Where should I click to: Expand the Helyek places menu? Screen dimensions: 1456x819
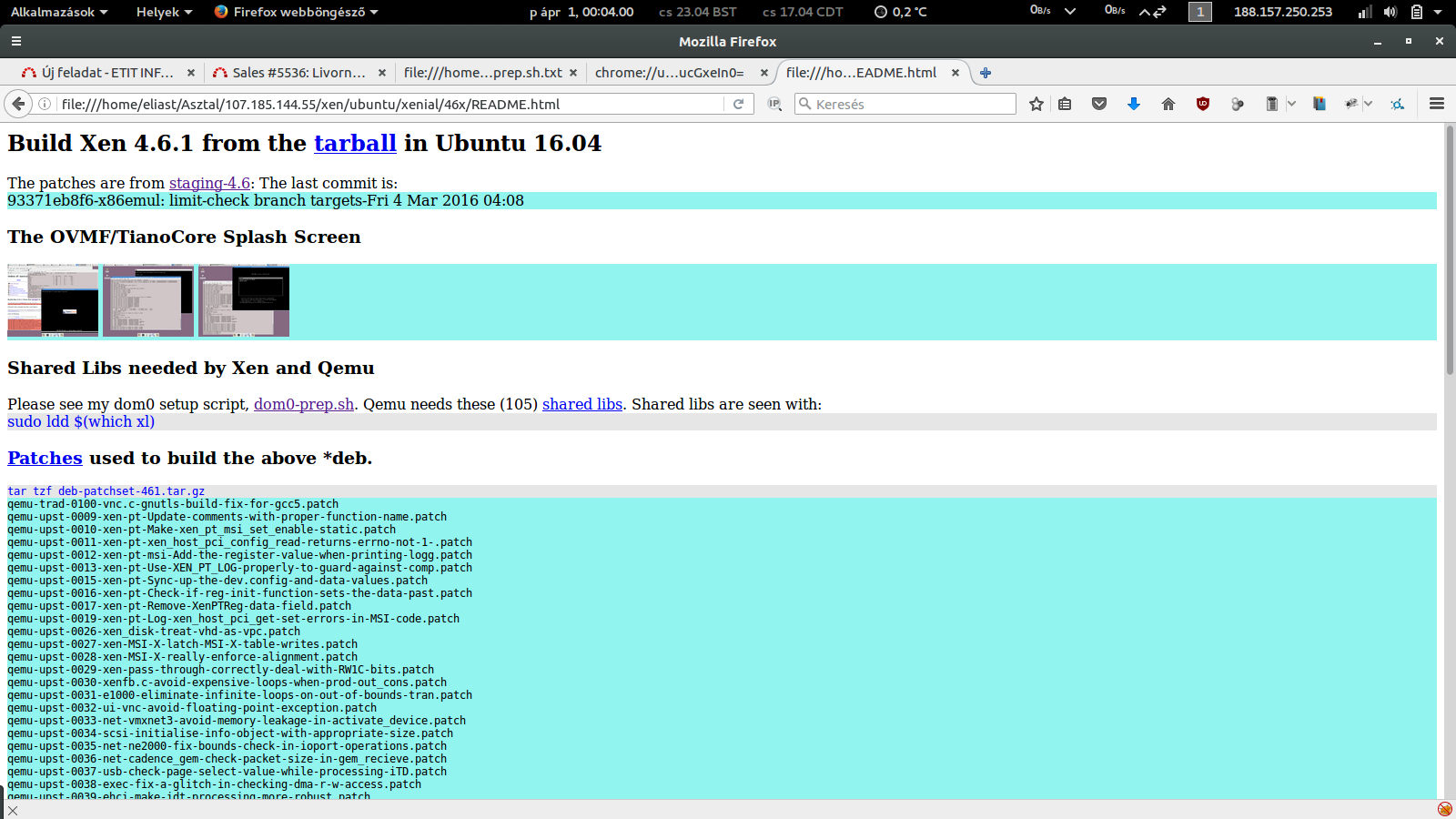164,12
